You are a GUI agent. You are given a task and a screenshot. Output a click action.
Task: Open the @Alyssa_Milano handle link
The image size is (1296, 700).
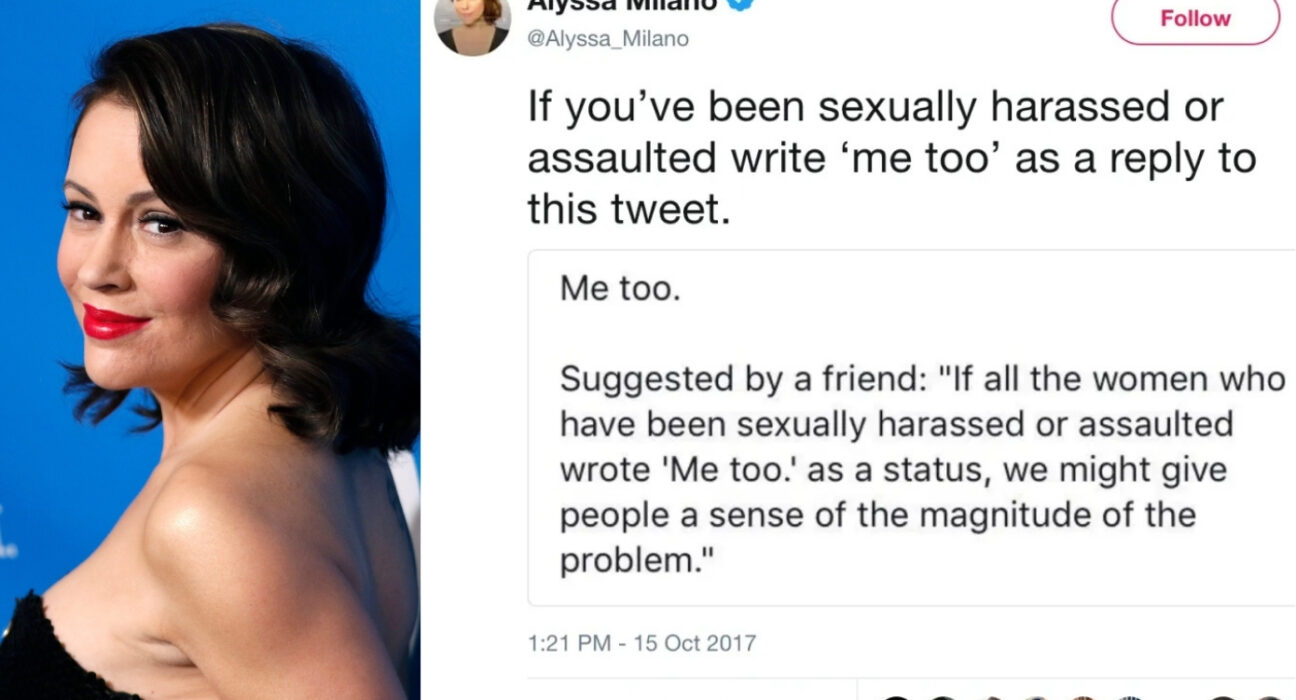(x=608, y=39)
